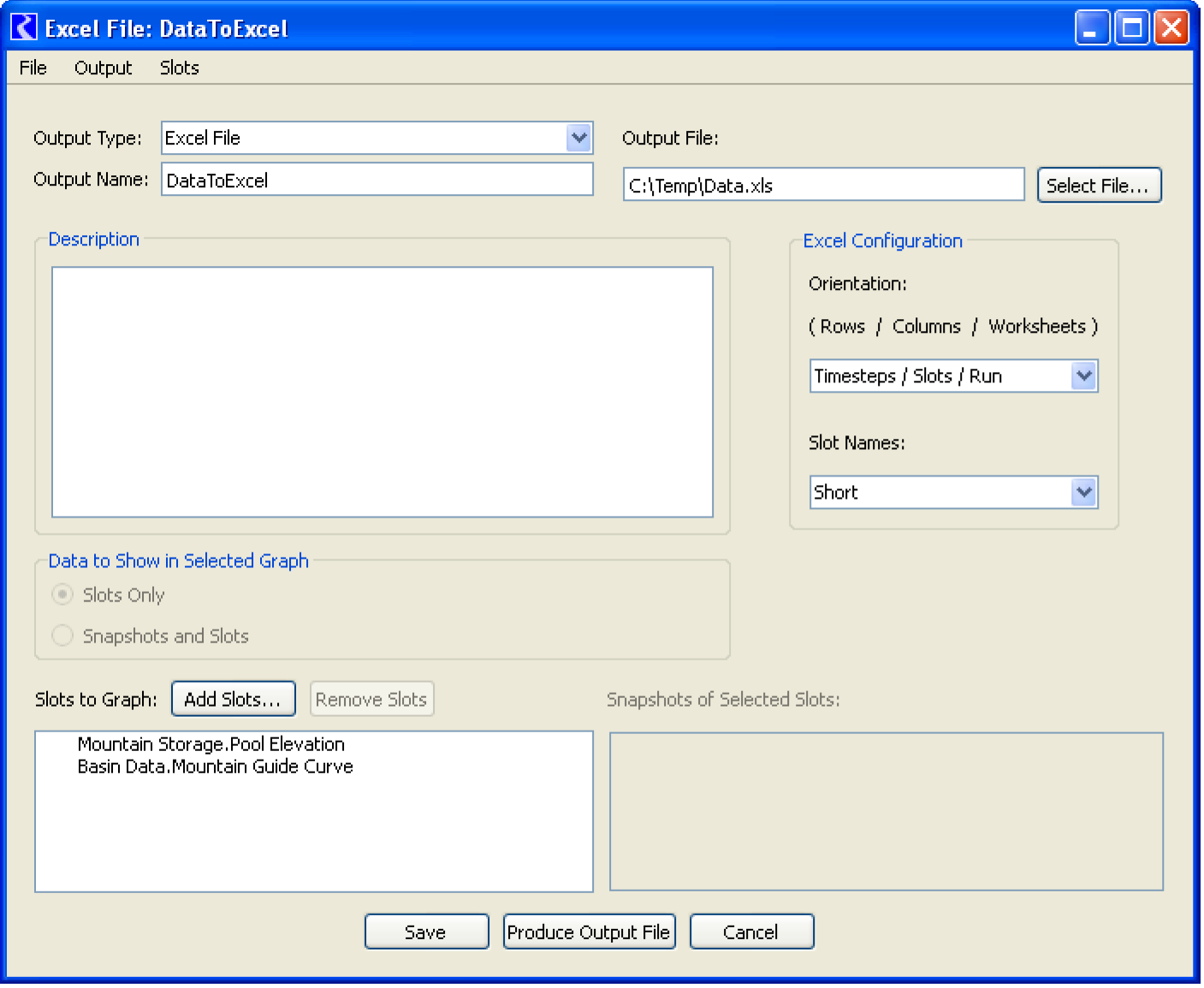
Task: Open the Slots menu
Action: (x=179, y=68)
